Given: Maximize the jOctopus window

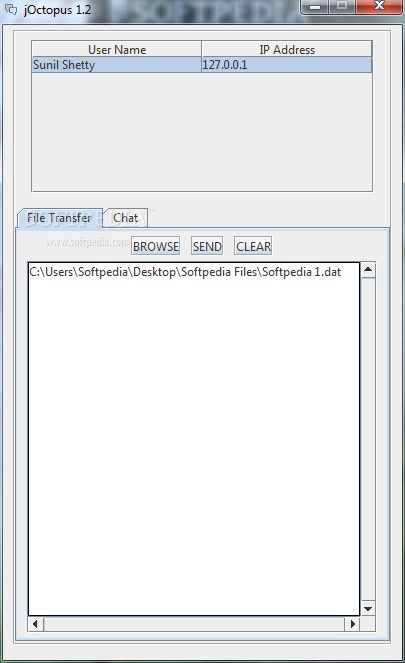Looking at the screenshot, I should 342,6.
